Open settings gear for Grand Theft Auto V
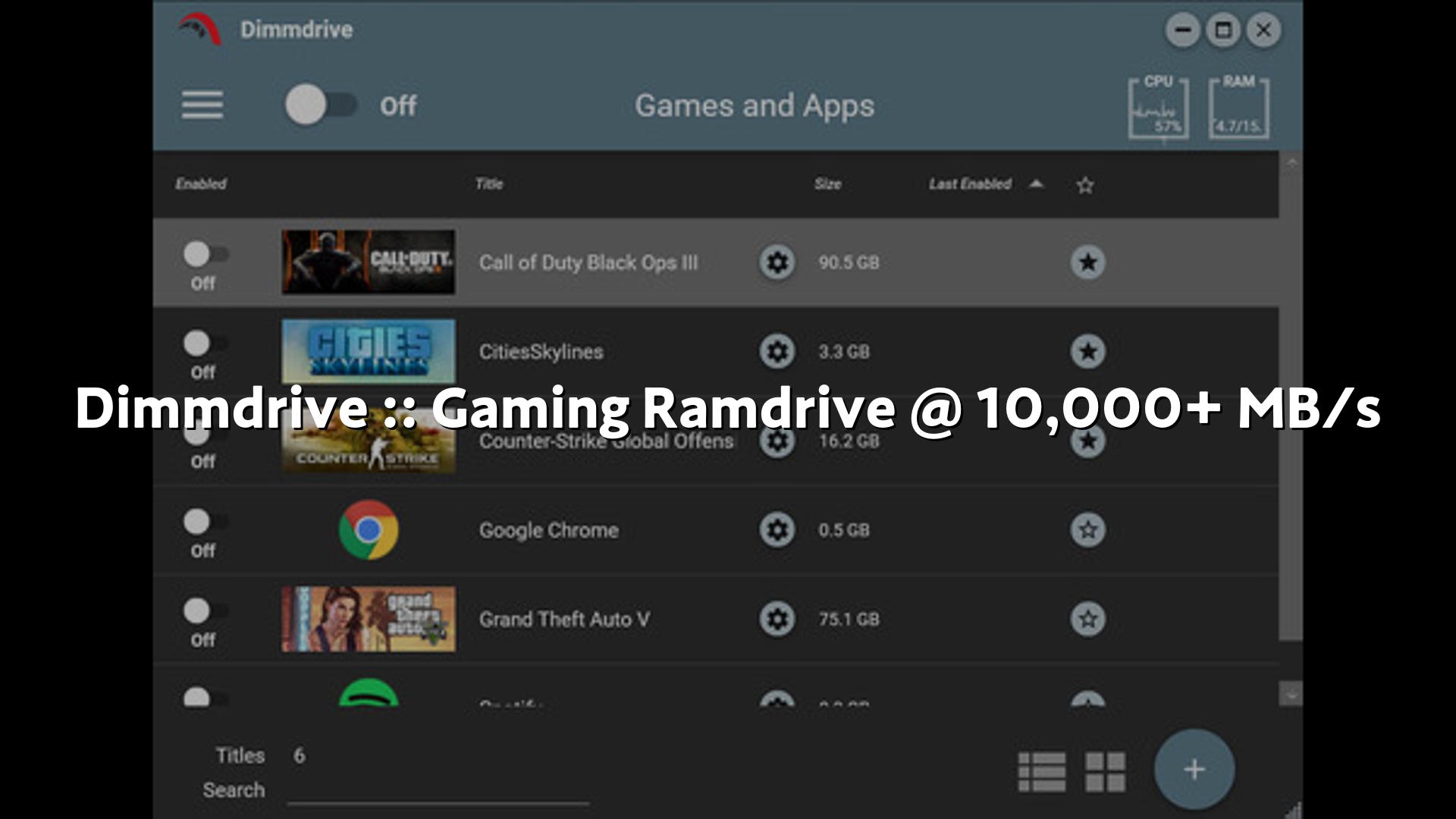 777,619
